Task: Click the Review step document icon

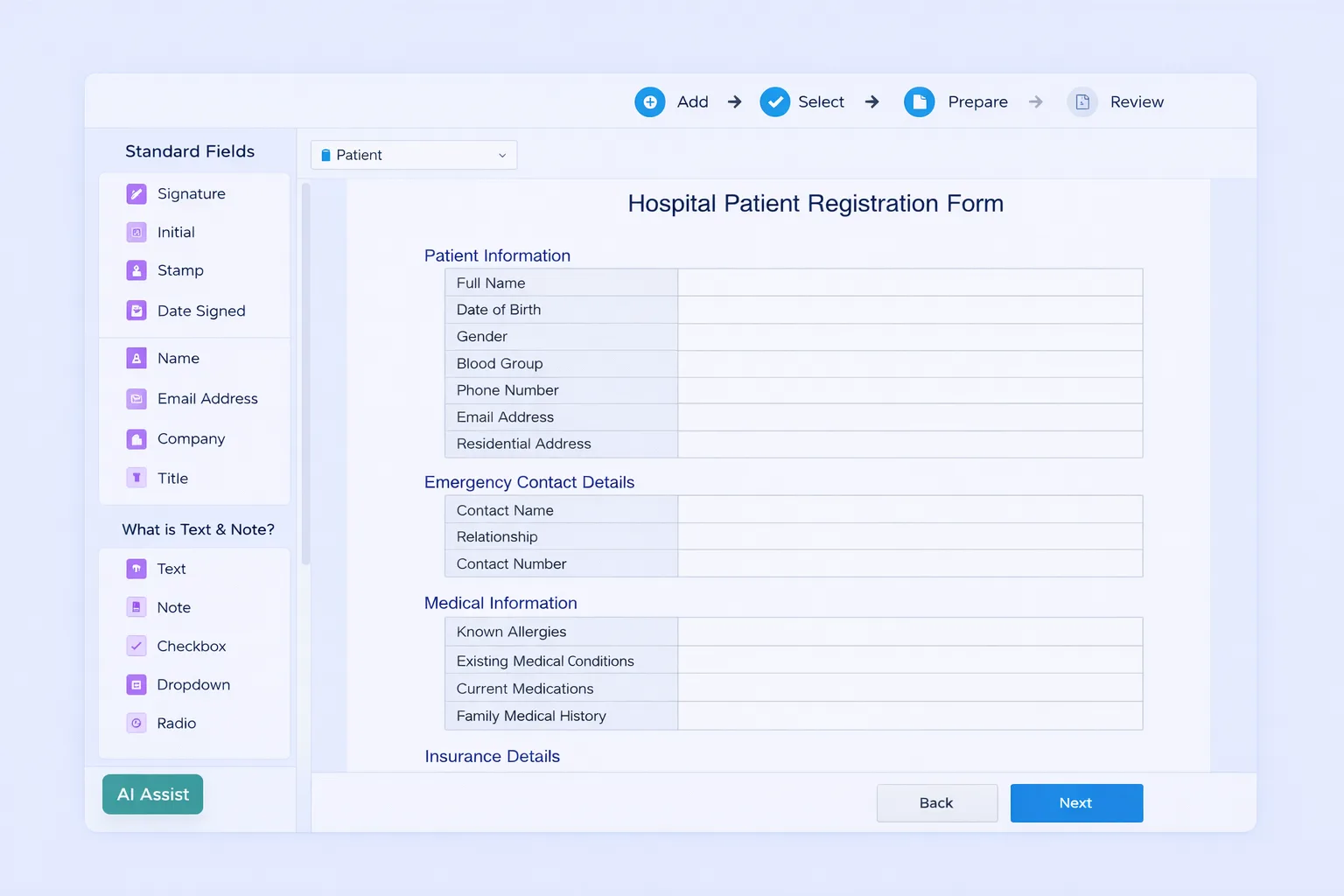Action: 1082,101
